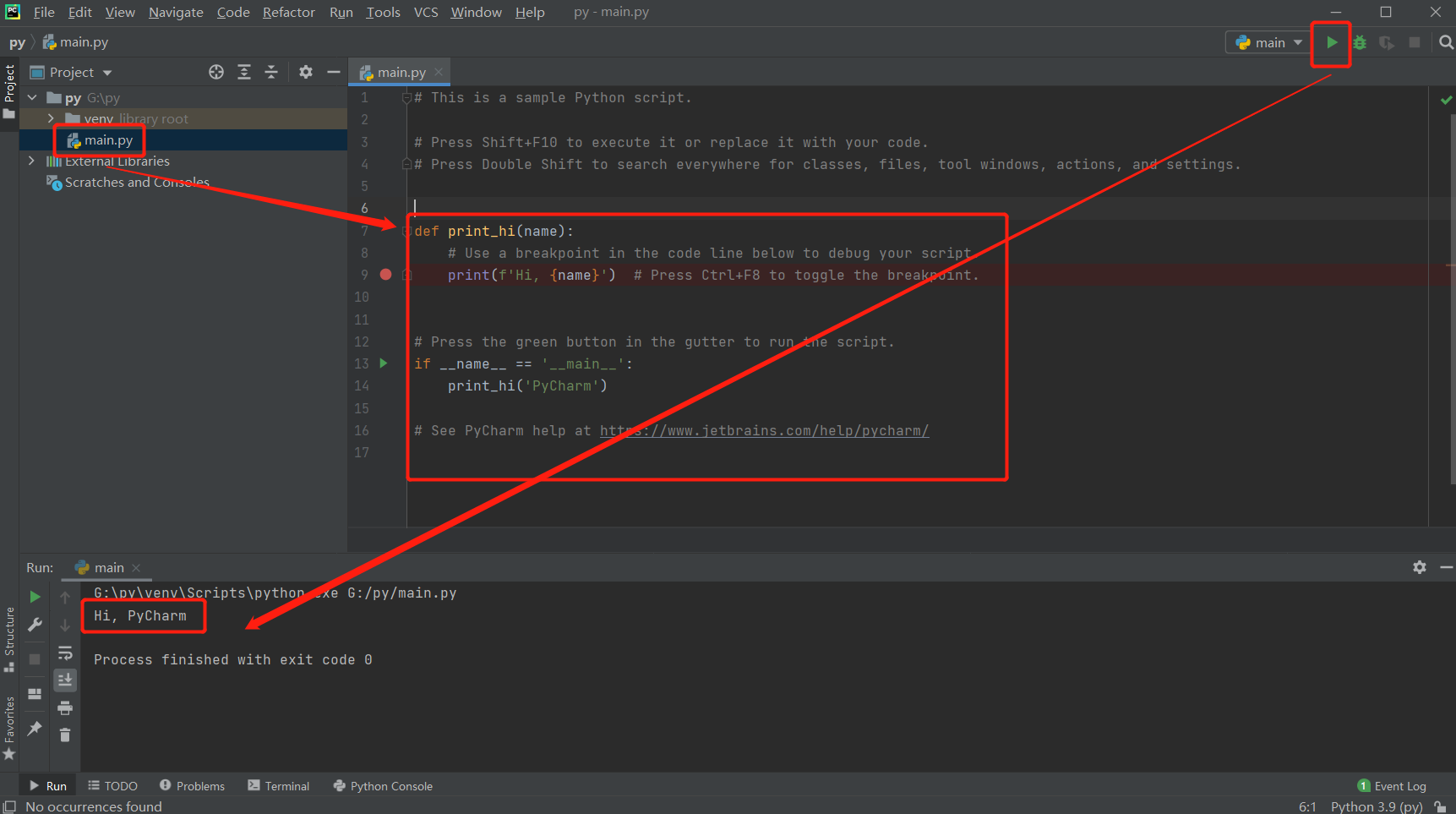Fold comment block at line 1
Viewport: 1456px width, 814px height.
[x=407, y=97]
